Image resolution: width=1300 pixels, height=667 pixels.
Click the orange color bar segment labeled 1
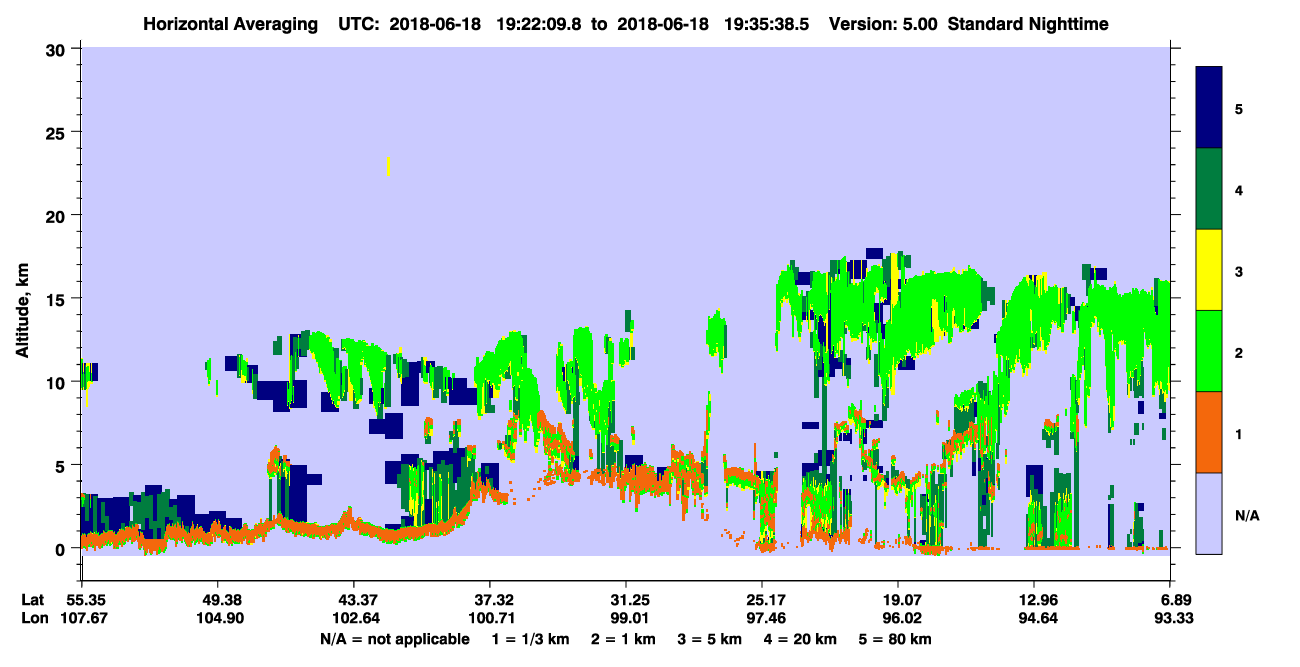1209,432
